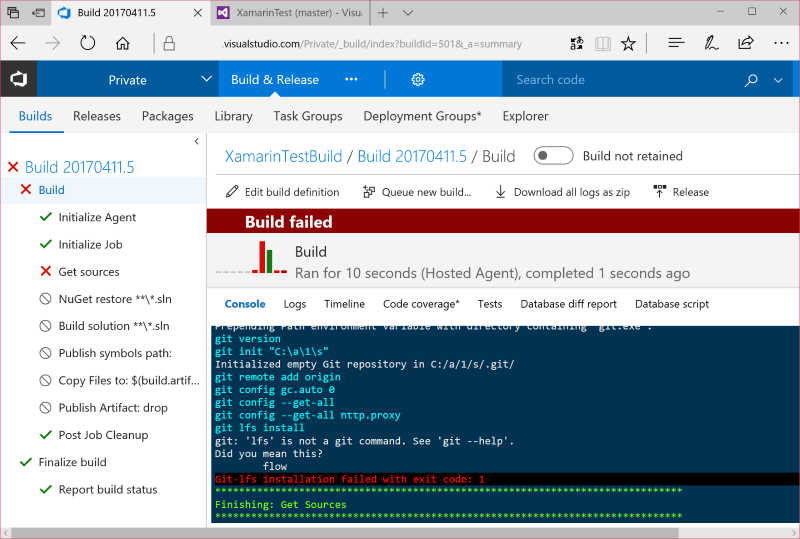This screenshot has width=800, height=539.
Task: Open the Database script tab
Action: point(672,304)
